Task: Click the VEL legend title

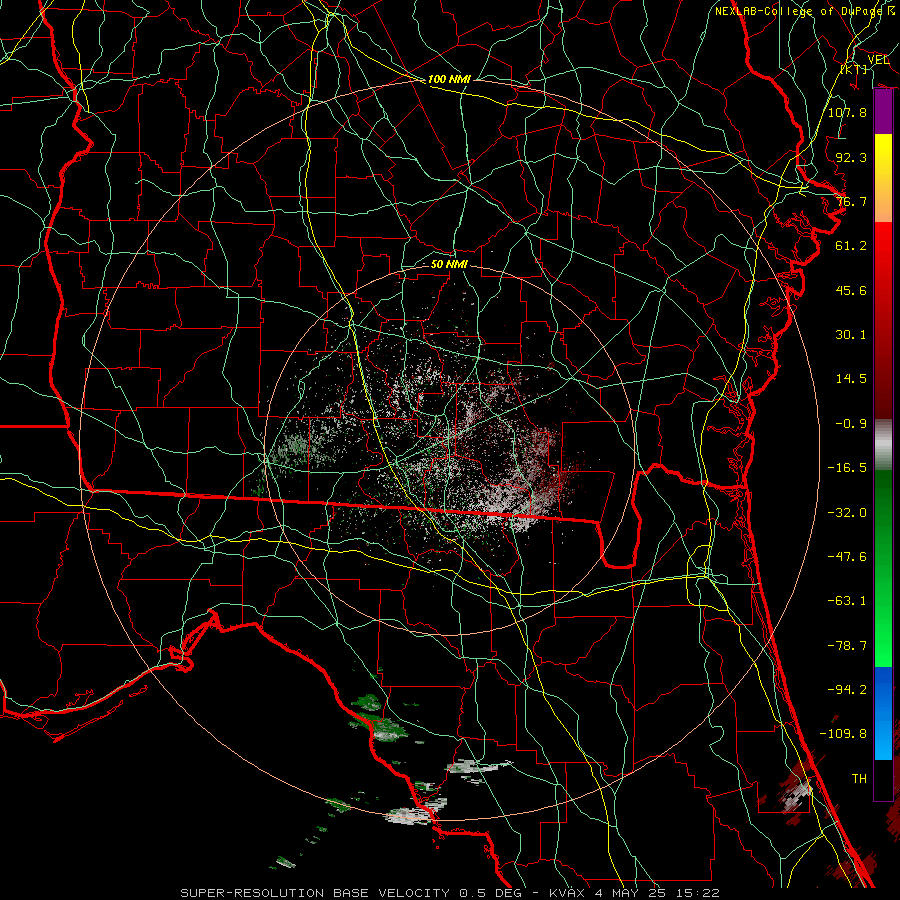Action: (x=879, y=60)
